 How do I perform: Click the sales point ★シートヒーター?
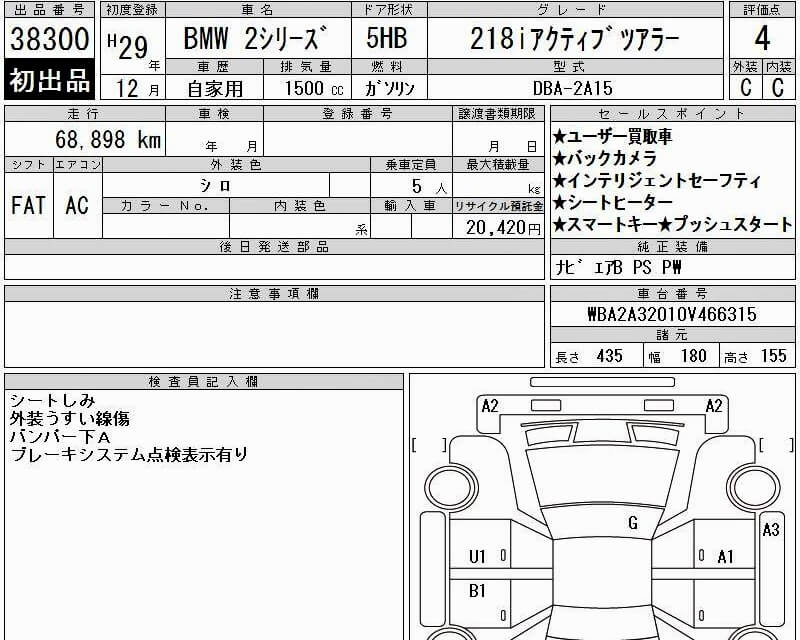point(612,203)
